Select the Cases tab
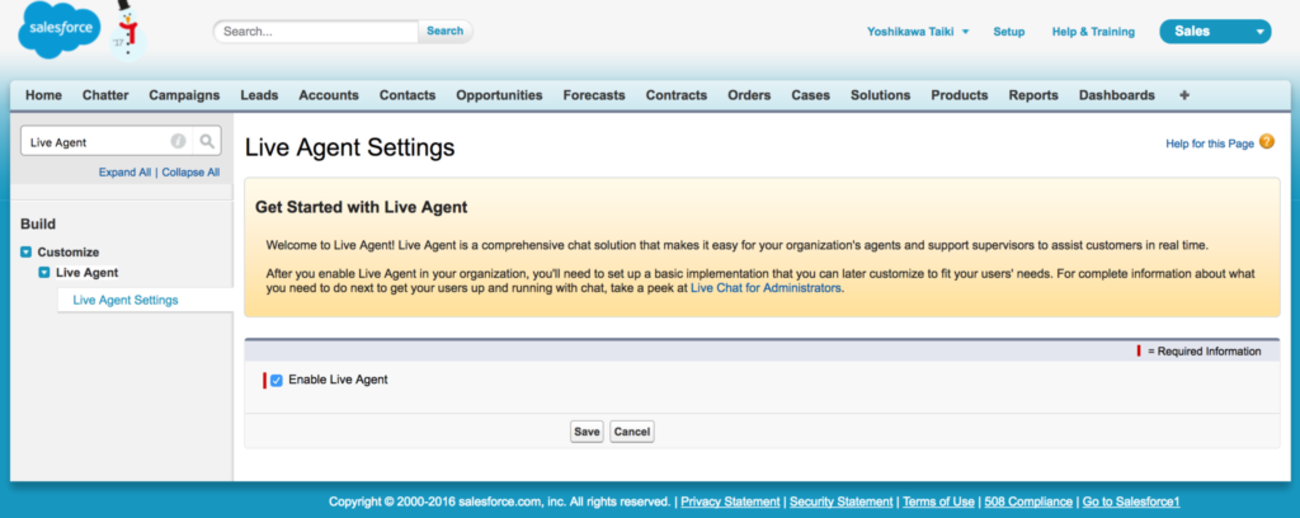The height and width of the screenshot is (518, 1300). [x=810, y=95]
